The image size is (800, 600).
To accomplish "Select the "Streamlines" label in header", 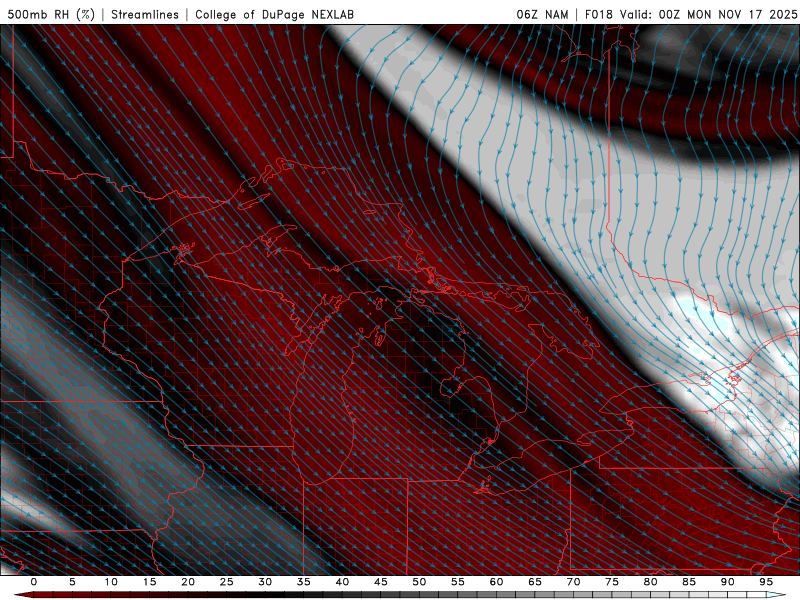I will 145,14.
